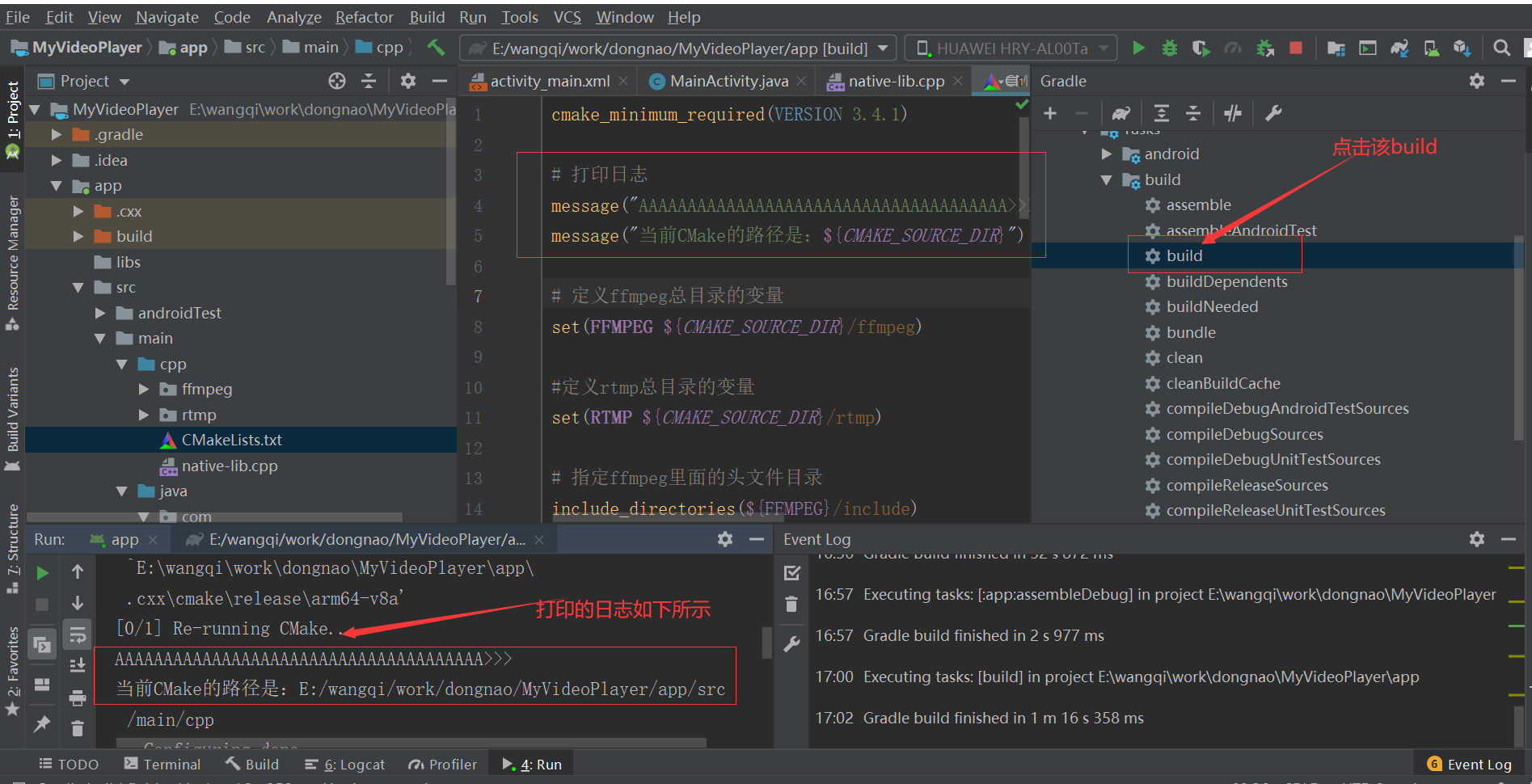Switch to MainActivity.java tab
This screenshot has height=784, width=1532.
(729, 81)
